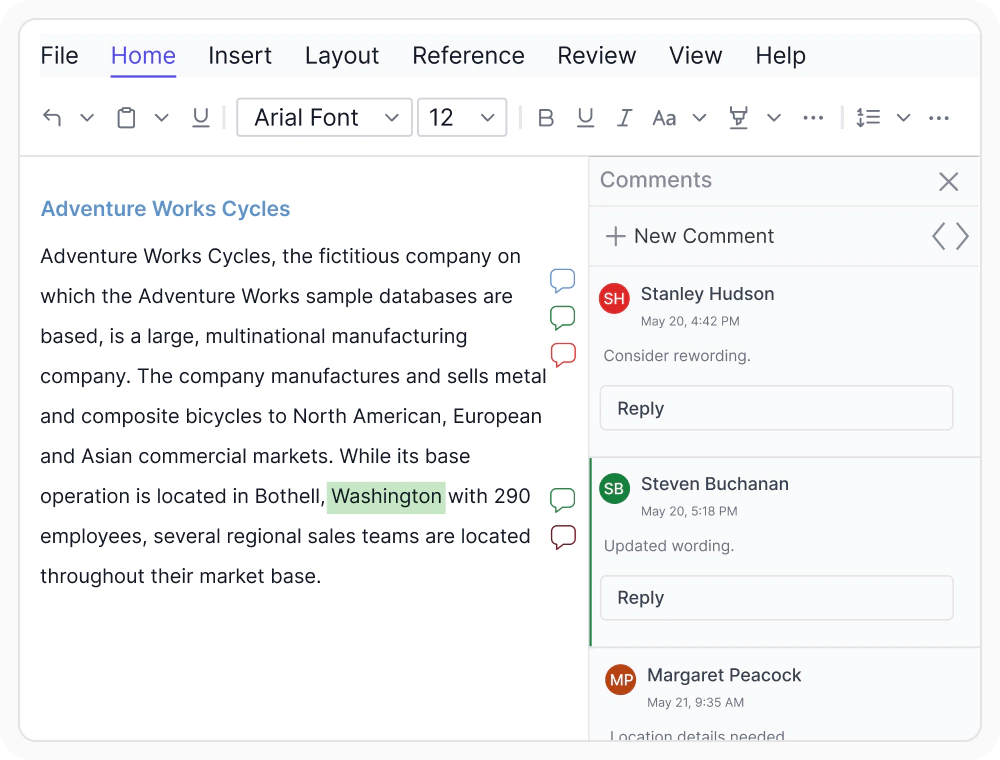Click the highlighted word Washington

tap(386, 497)
